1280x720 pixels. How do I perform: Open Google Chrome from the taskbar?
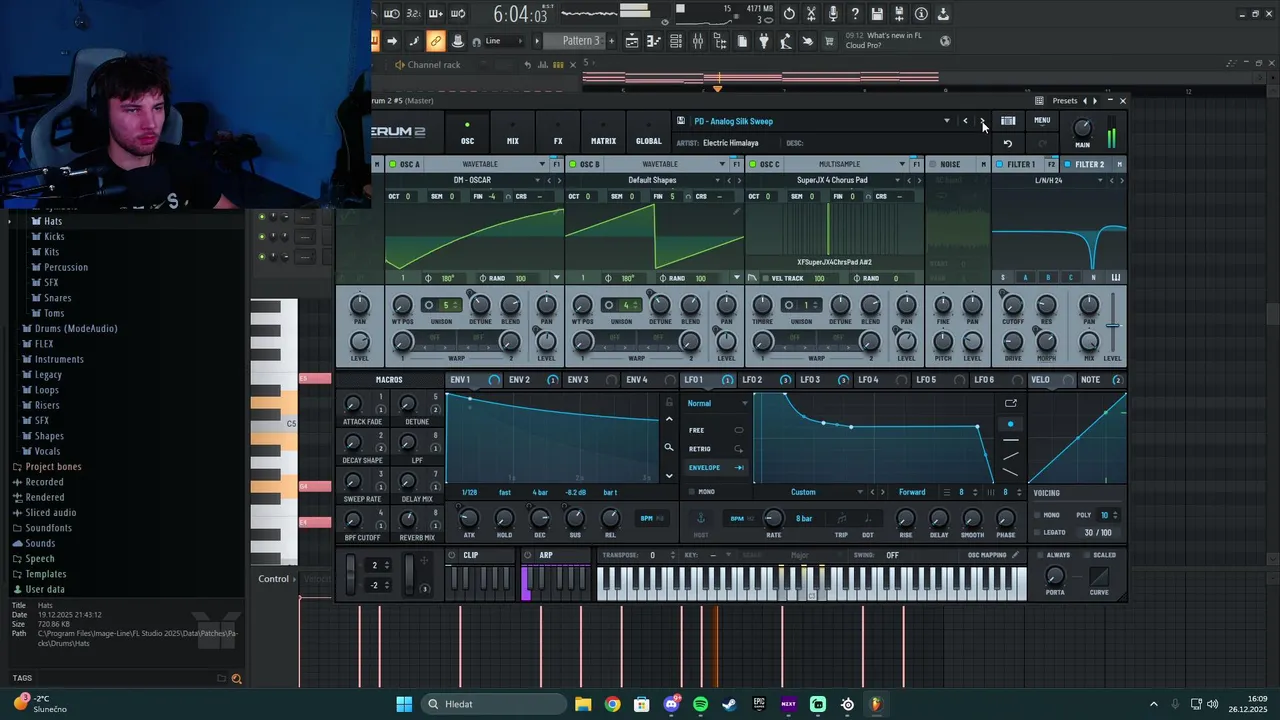(612, 704)
